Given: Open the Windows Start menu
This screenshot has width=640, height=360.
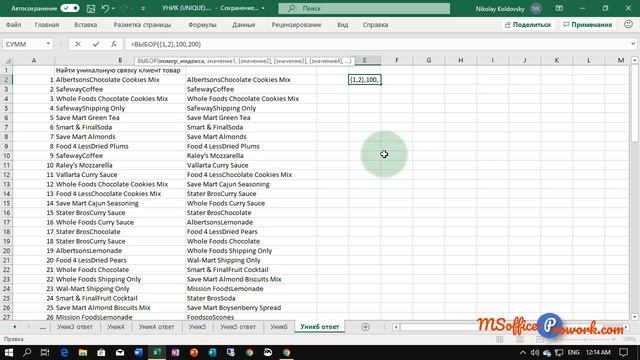Looking at the screenshot, I should pyautogui.click(x=9, y=352).
